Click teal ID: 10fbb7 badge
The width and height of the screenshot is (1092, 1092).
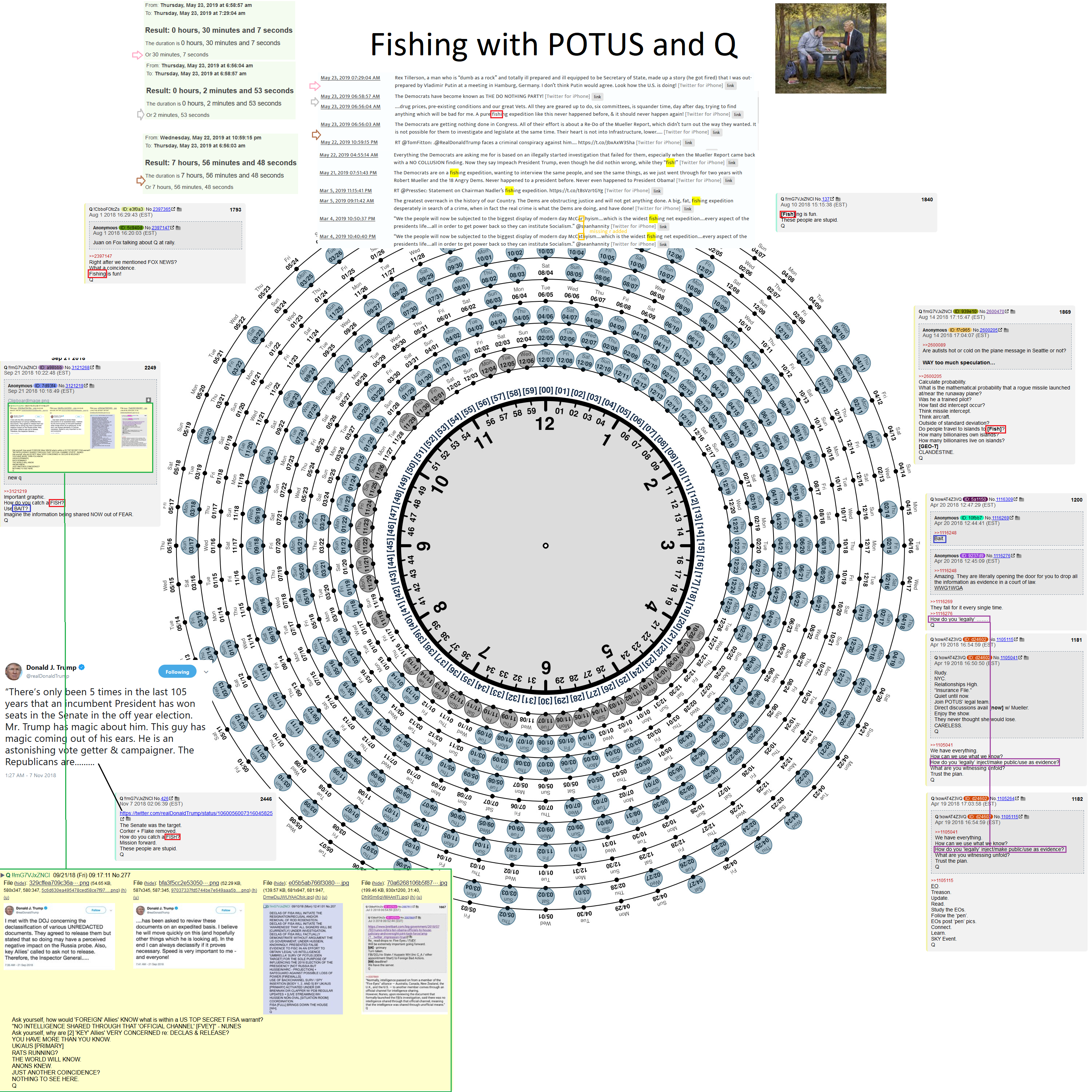tap(972, 518)
